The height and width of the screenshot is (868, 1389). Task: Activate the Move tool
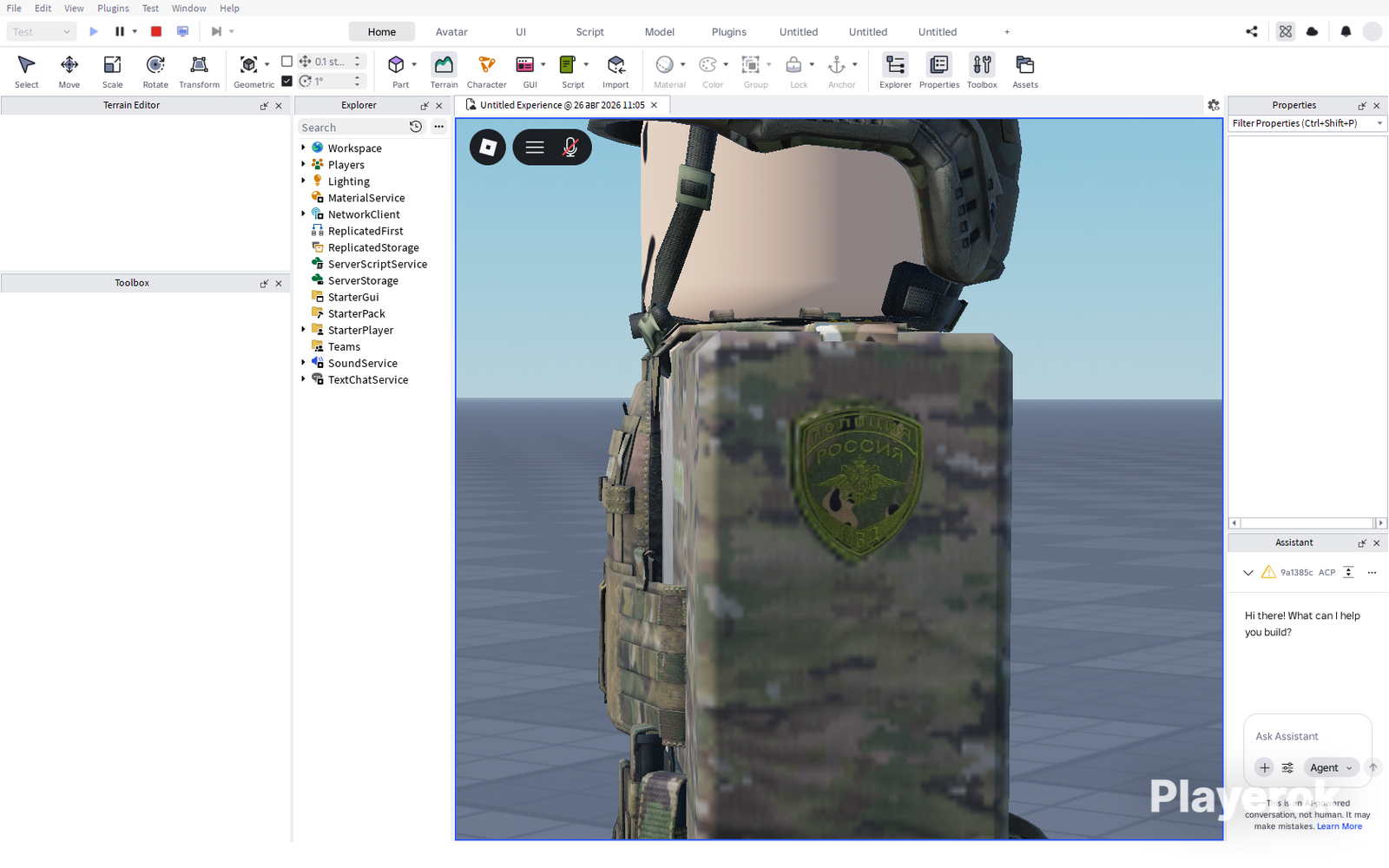pos(69,70)
